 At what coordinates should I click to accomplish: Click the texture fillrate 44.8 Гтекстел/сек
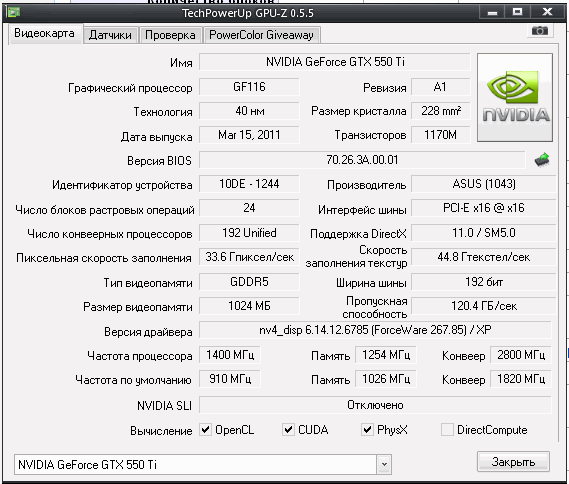coord(484,257)
